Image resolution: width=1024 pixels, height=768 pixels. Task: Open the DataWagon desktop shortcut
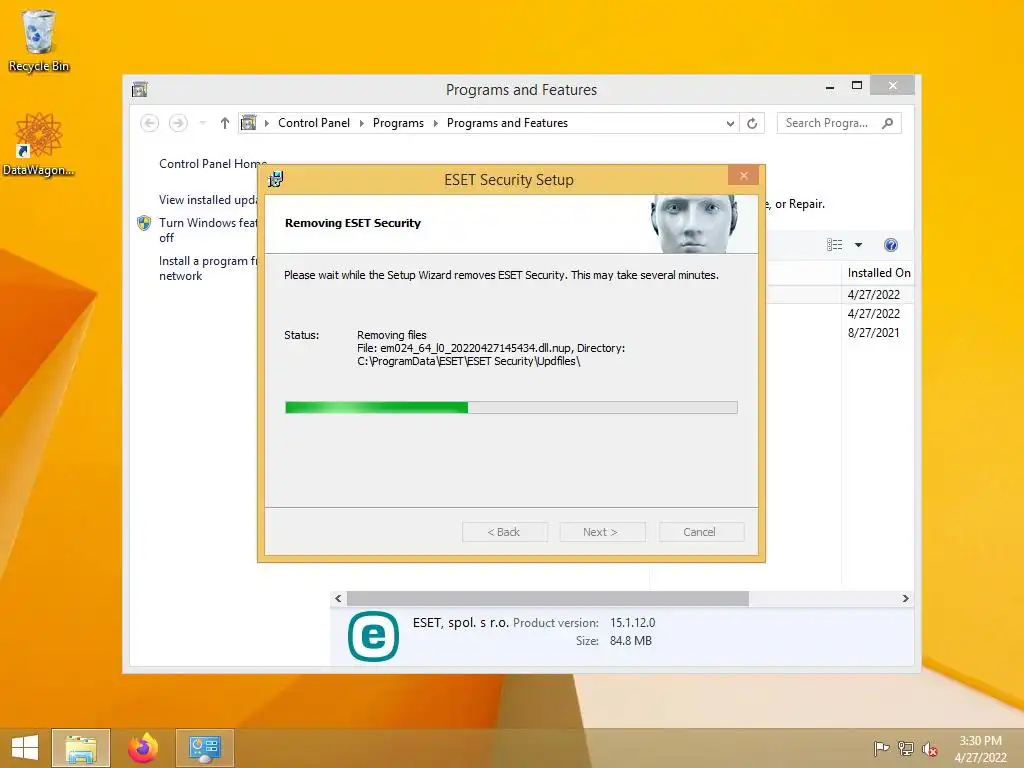point(39,145)
